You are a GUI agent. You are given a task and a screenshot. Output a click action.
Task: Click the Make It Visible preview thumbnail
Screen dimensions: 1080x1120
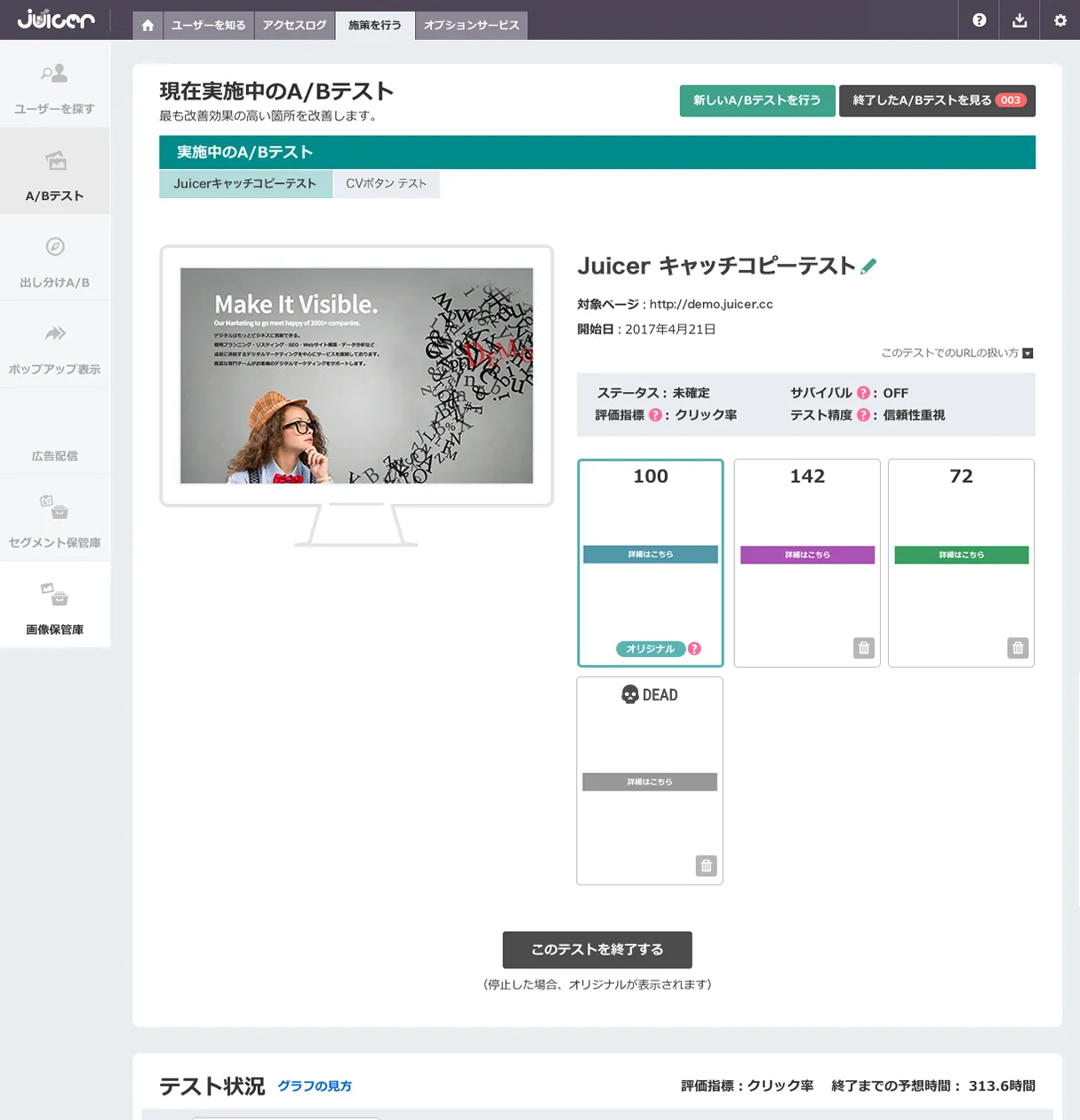356,375
